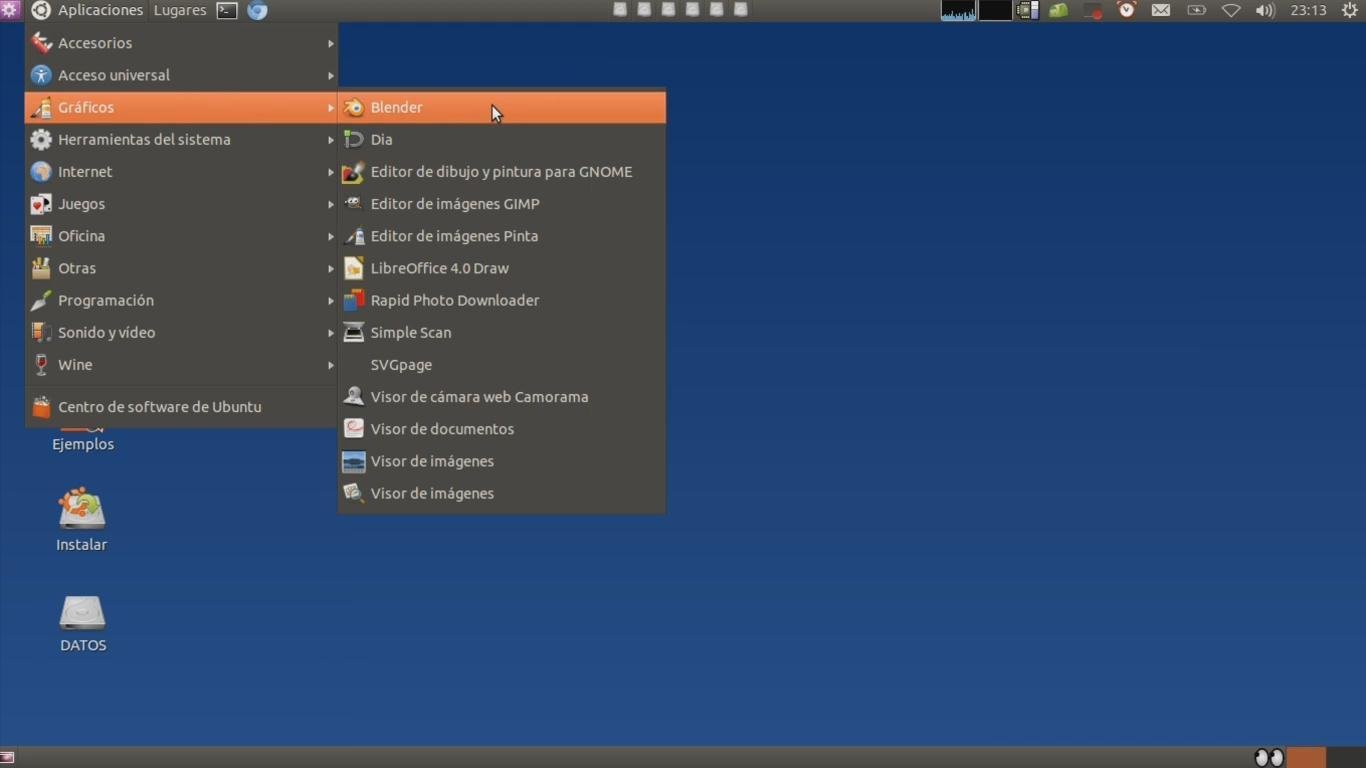Switch to the orange active workspace
Screen dimensions: 1366x768
coord(1306,757)
